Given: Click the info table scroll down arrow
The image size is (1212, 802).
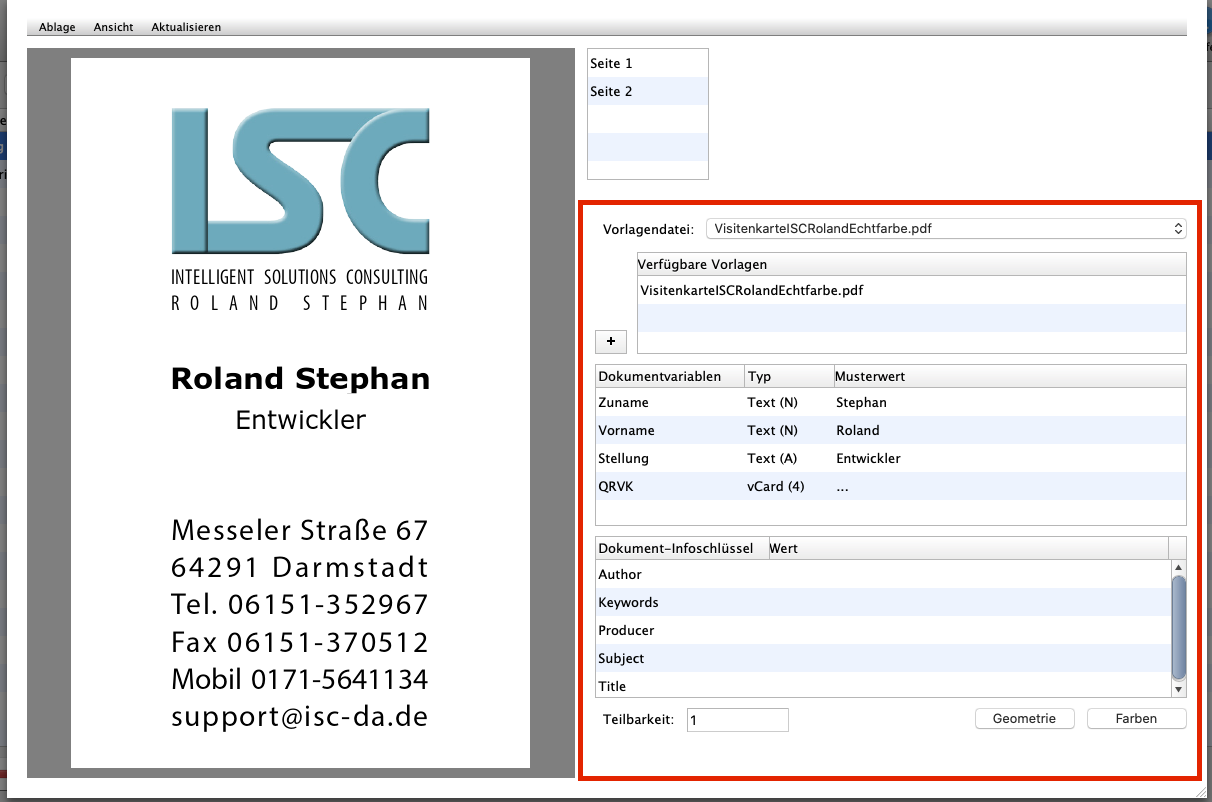Looking at the screenshot, I should [x=1179, y=689].
